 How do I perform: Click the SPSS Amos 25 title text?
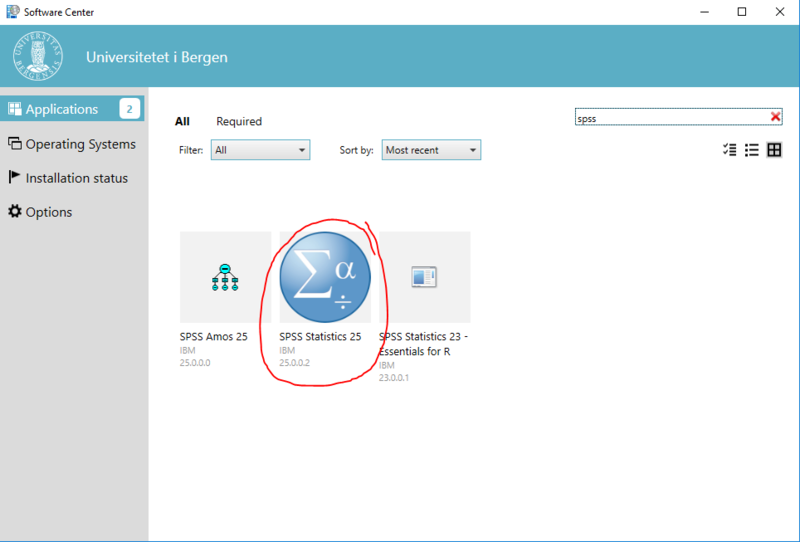click(x=213, y=336)
